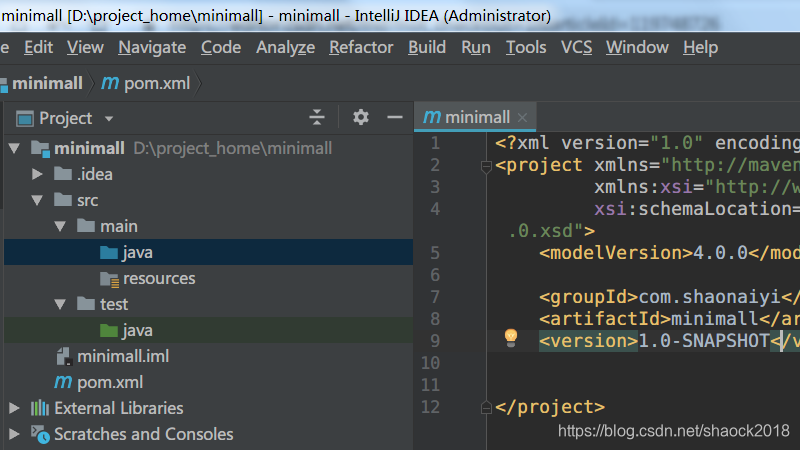Click the green test sources folder icon

109,330
